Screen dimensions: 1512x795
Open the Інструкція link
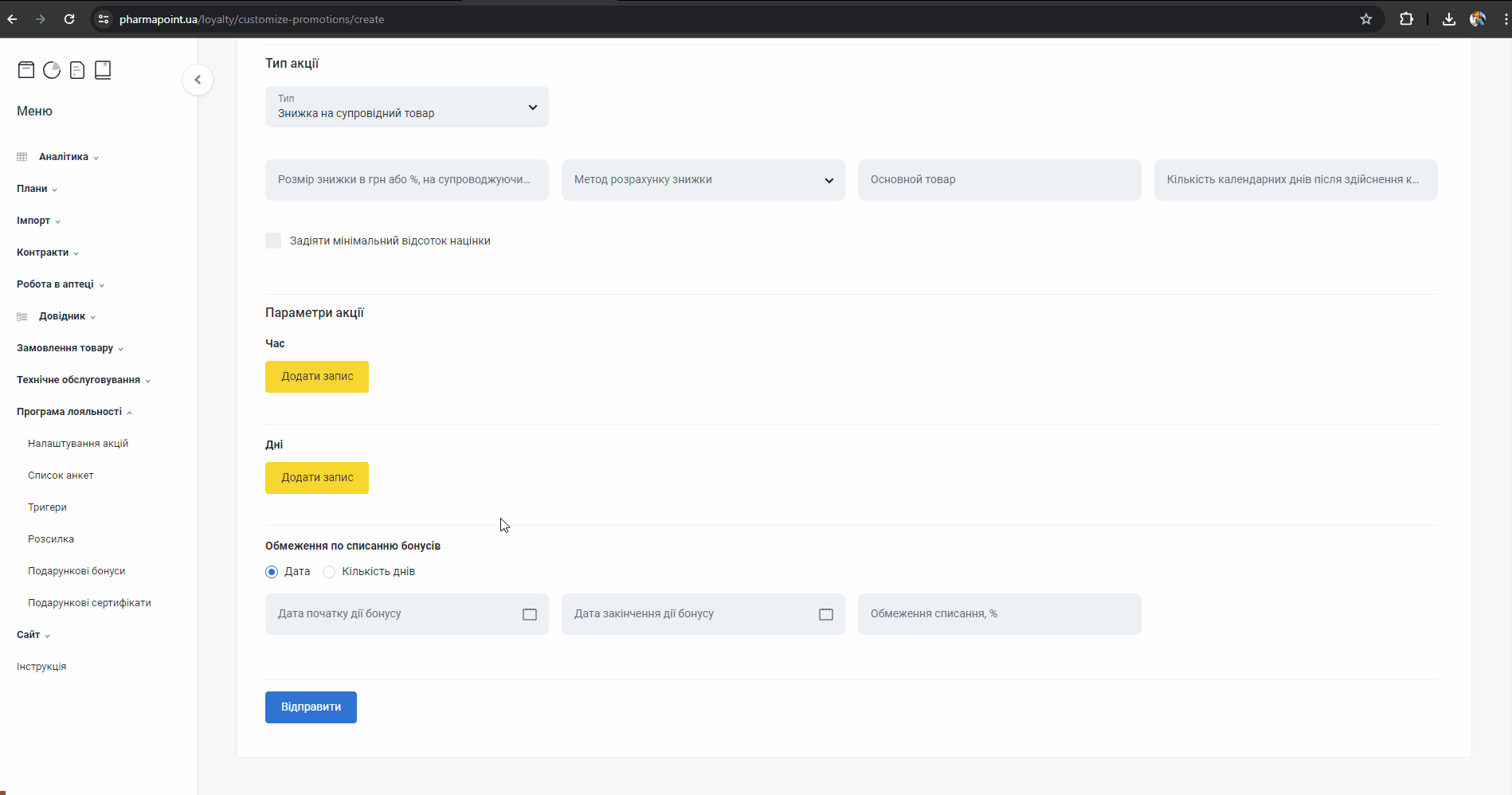[41, 667]
